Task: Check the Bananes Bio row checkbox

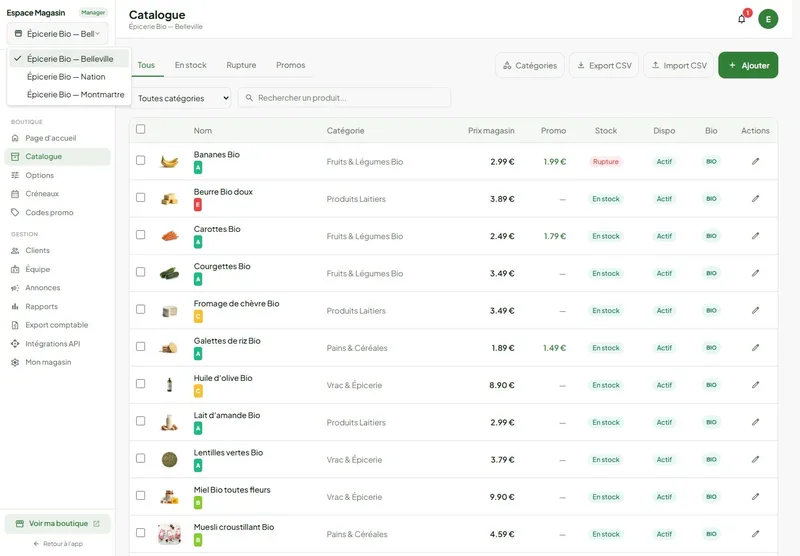Action: [141, 160]
